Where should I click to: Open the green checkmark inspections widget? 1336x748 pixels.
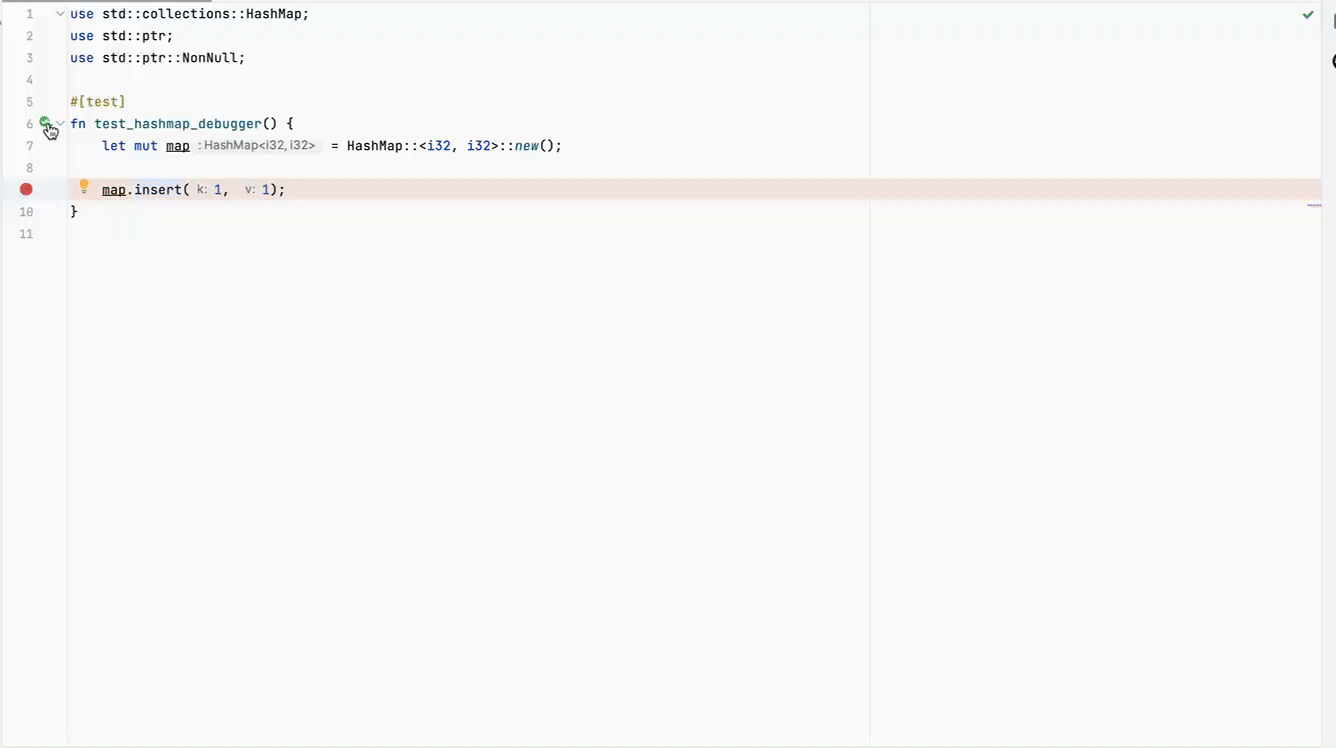coord(1308,15)
